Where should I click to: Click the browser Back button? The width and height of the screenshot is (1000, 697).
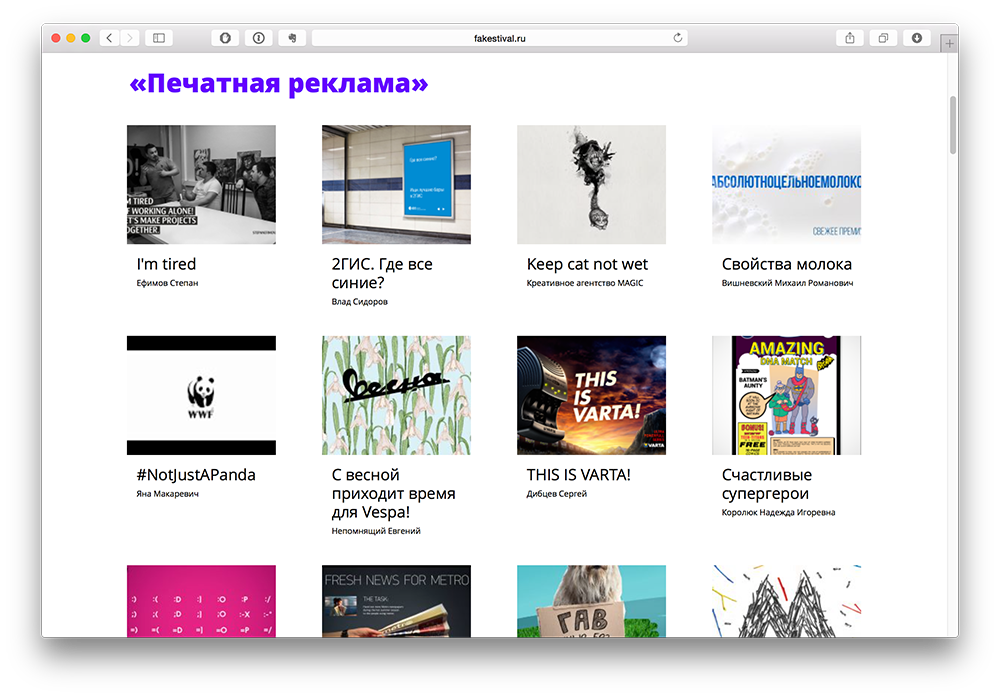pyautogui.click(x=109, y=38)
